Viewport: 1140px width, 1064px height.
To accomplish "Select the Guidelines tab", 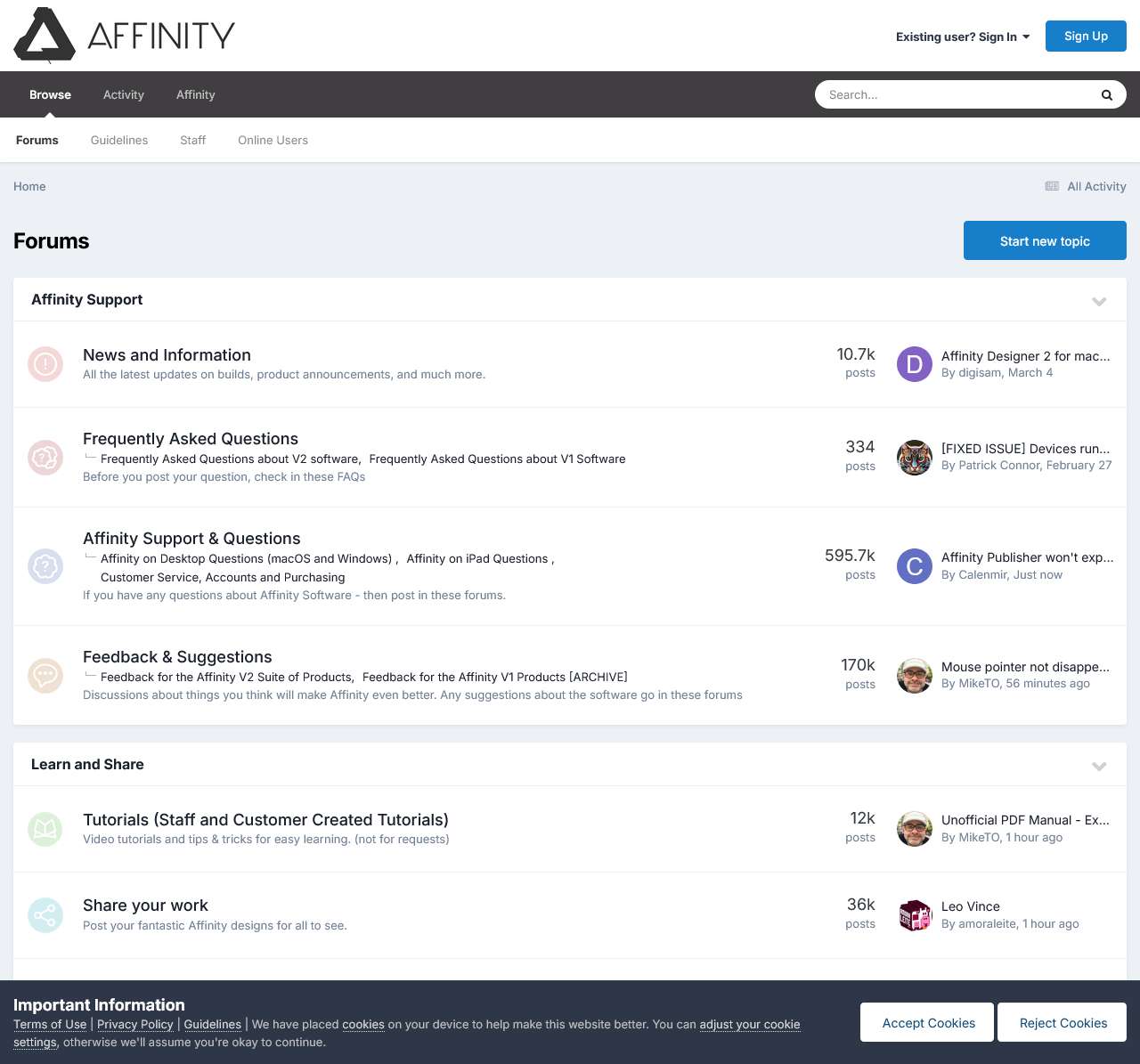I will point(119,140).
